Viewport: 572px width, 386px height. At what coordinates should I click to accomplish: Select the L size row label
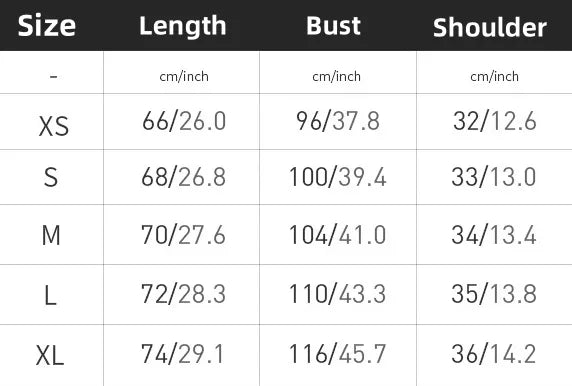(x=50, y=295)
